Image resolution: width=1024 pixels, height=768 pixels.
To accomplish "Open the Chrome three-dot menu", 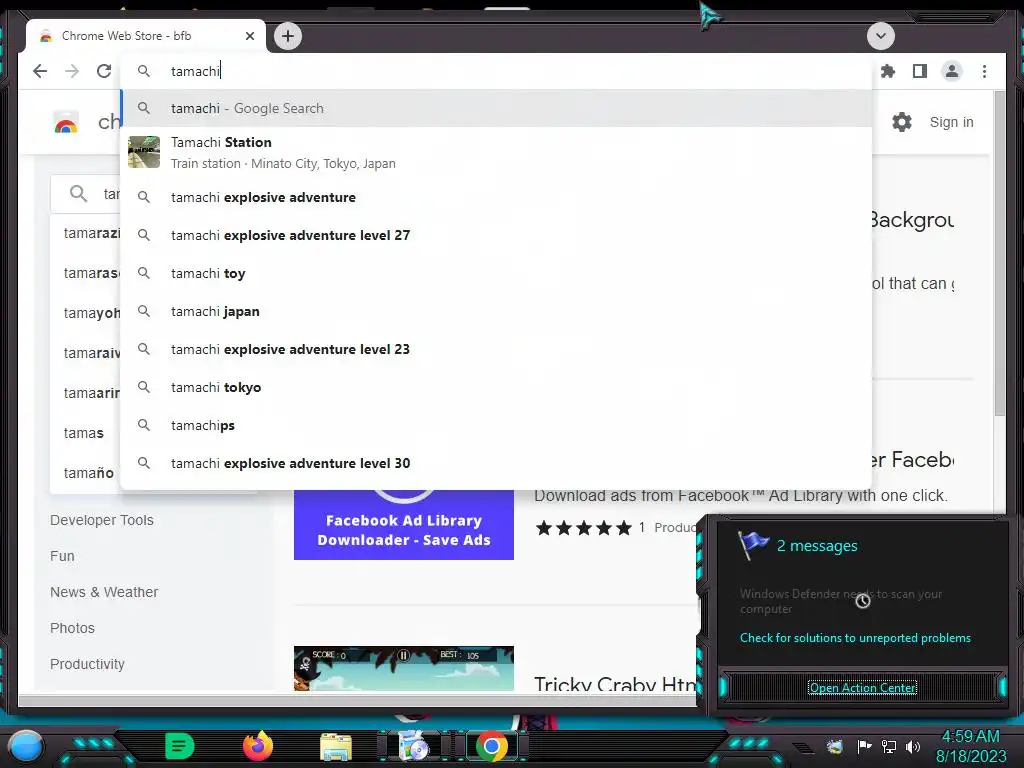I will [984, 71].
